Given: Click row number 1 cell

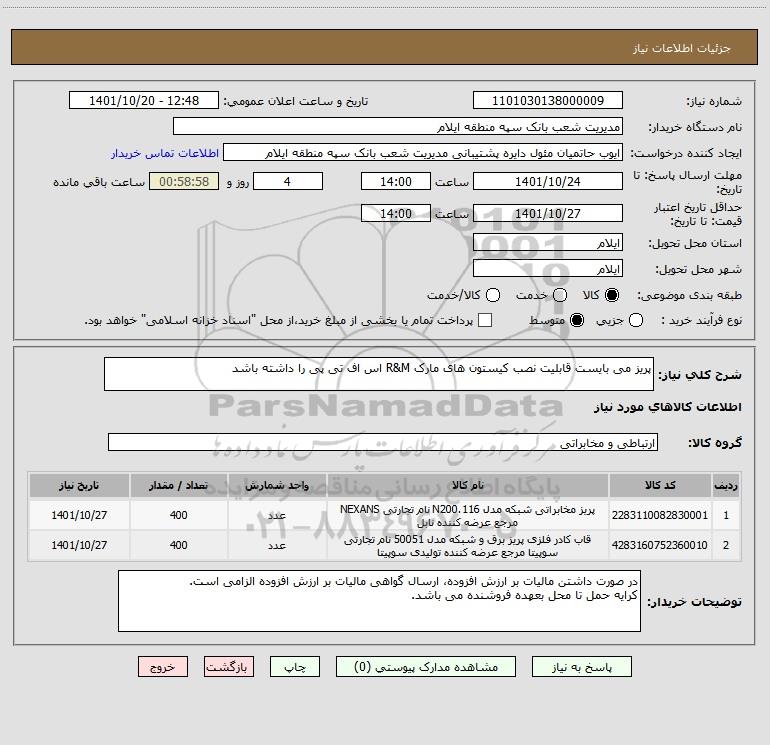Looking at the screenshot, I should coord(726,515).
